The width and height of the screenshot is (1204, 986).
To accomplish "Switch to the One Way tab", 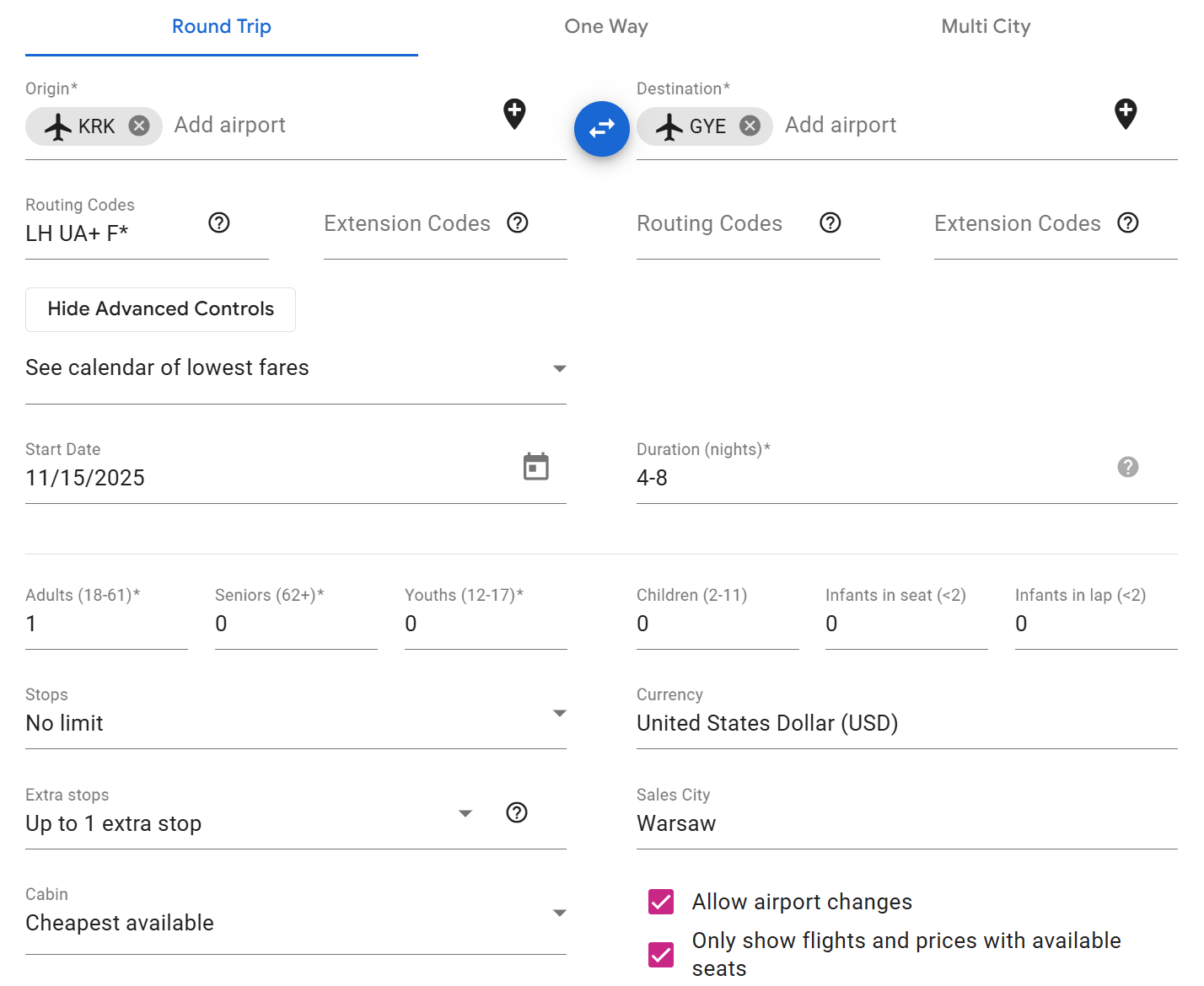I will pyautogui.click(x=606, y=27).
